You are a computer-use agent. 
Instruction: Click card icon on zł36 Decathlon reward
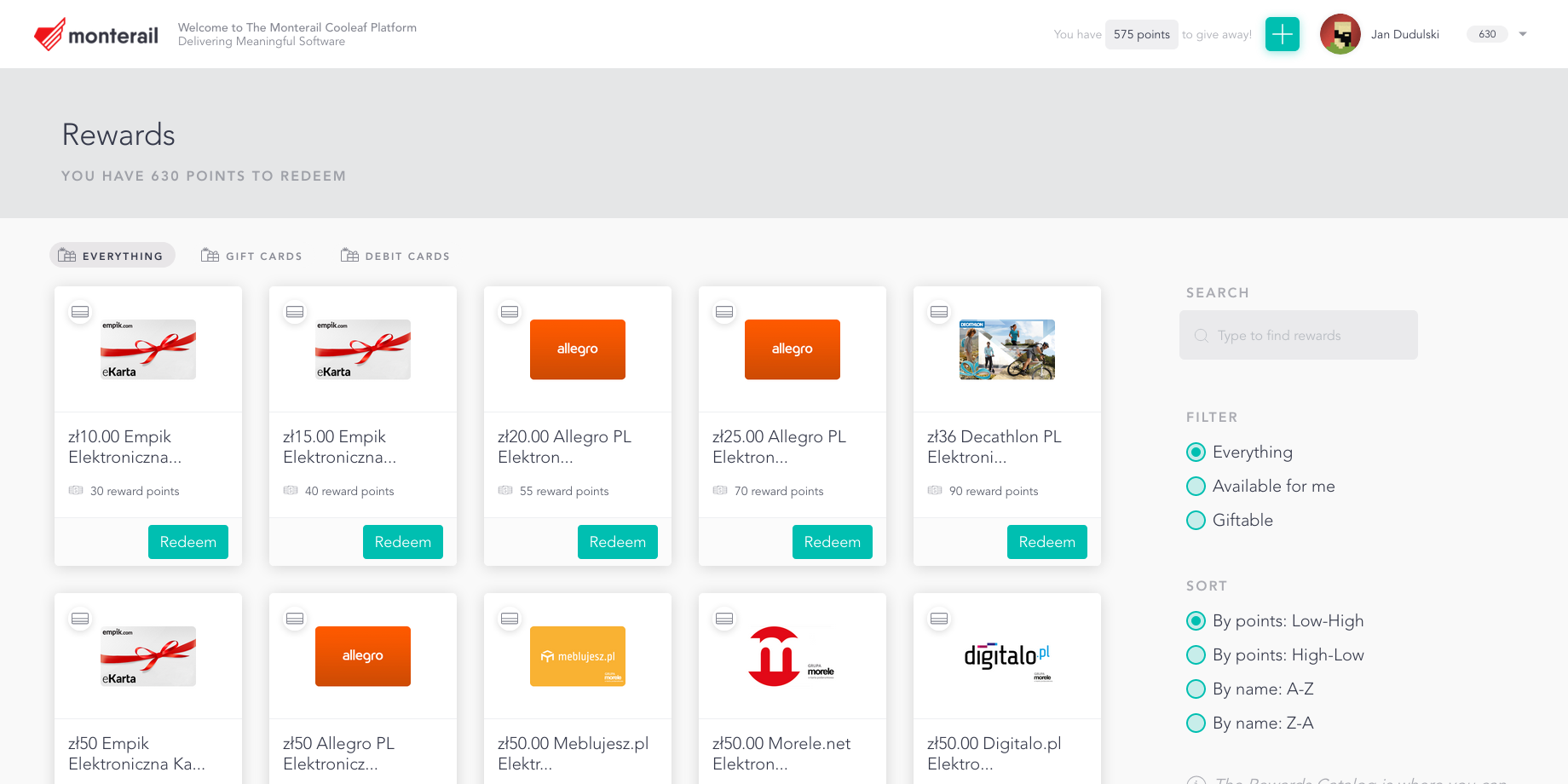pos(939,312)
